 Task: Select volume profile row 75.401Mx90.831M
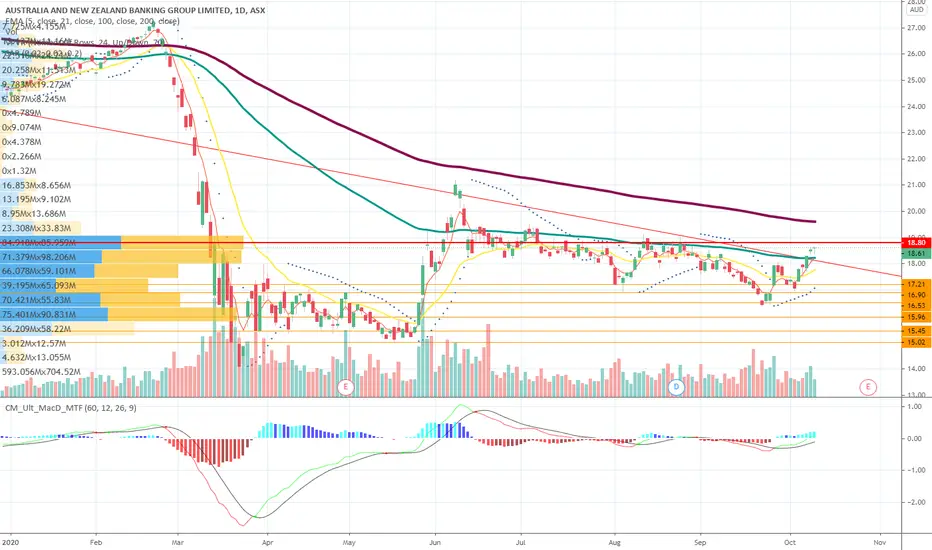pyautogui.click(x=116, y=315)
